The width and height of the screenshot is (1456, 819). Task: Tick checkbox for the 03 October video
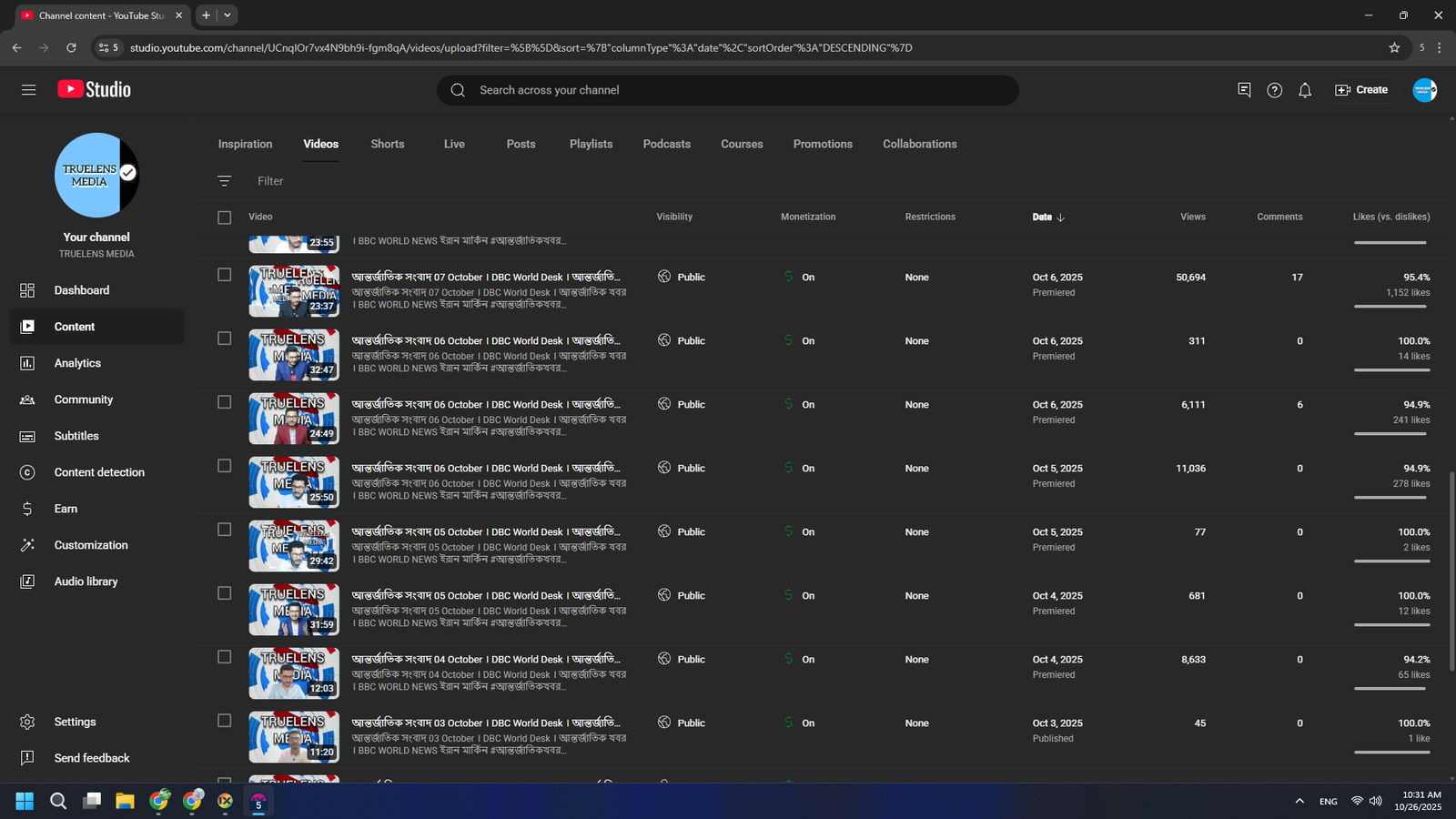click(225, 721)
